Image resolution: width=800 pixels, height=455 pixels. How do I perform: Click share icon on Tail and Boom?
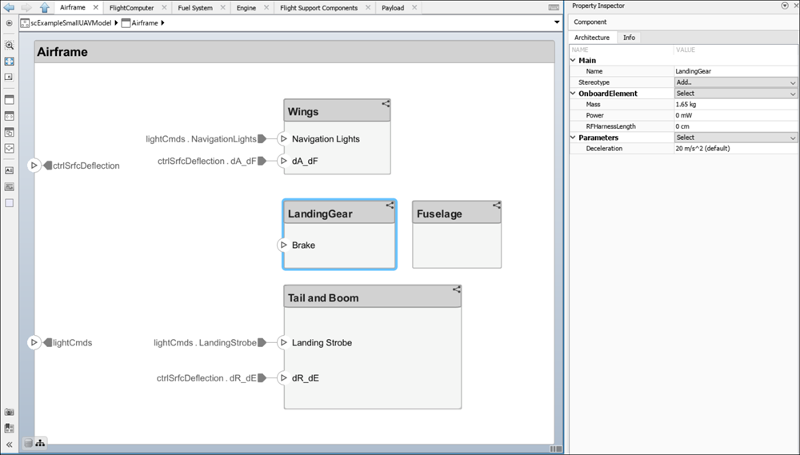click(x=456, y=290)
